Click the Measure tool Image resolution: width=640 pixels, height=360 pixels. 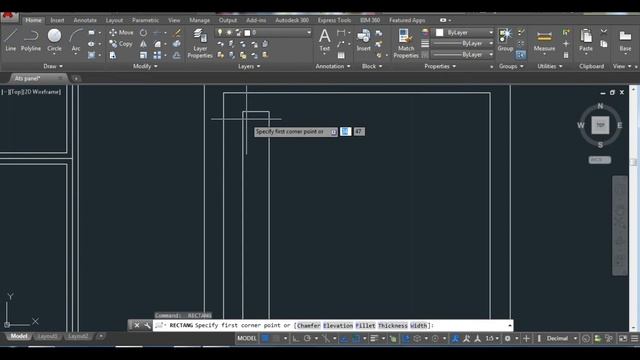(544, 40)
